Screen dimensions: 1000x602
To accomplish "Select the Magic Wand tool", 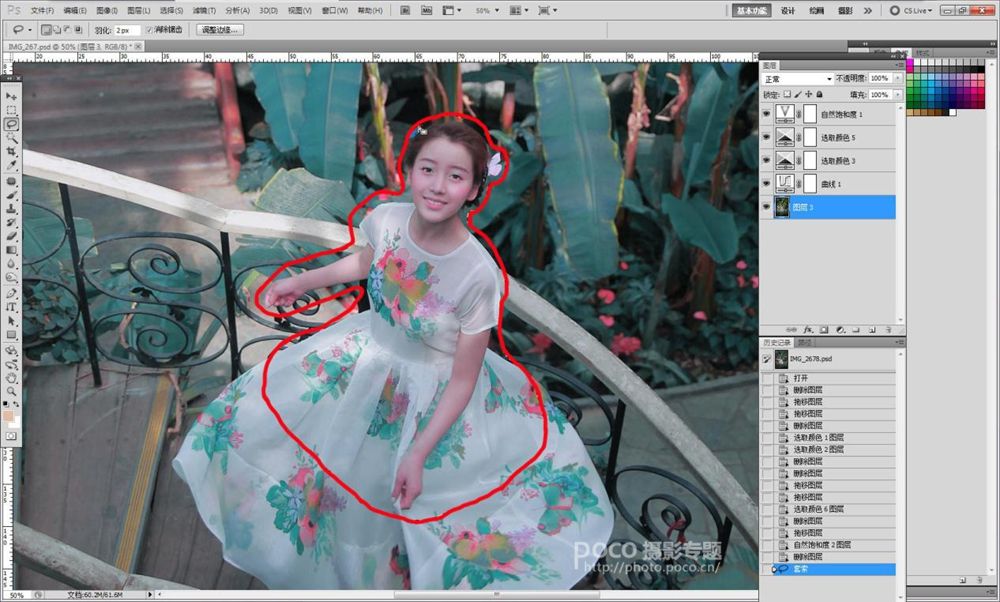I will pos(11,137).
